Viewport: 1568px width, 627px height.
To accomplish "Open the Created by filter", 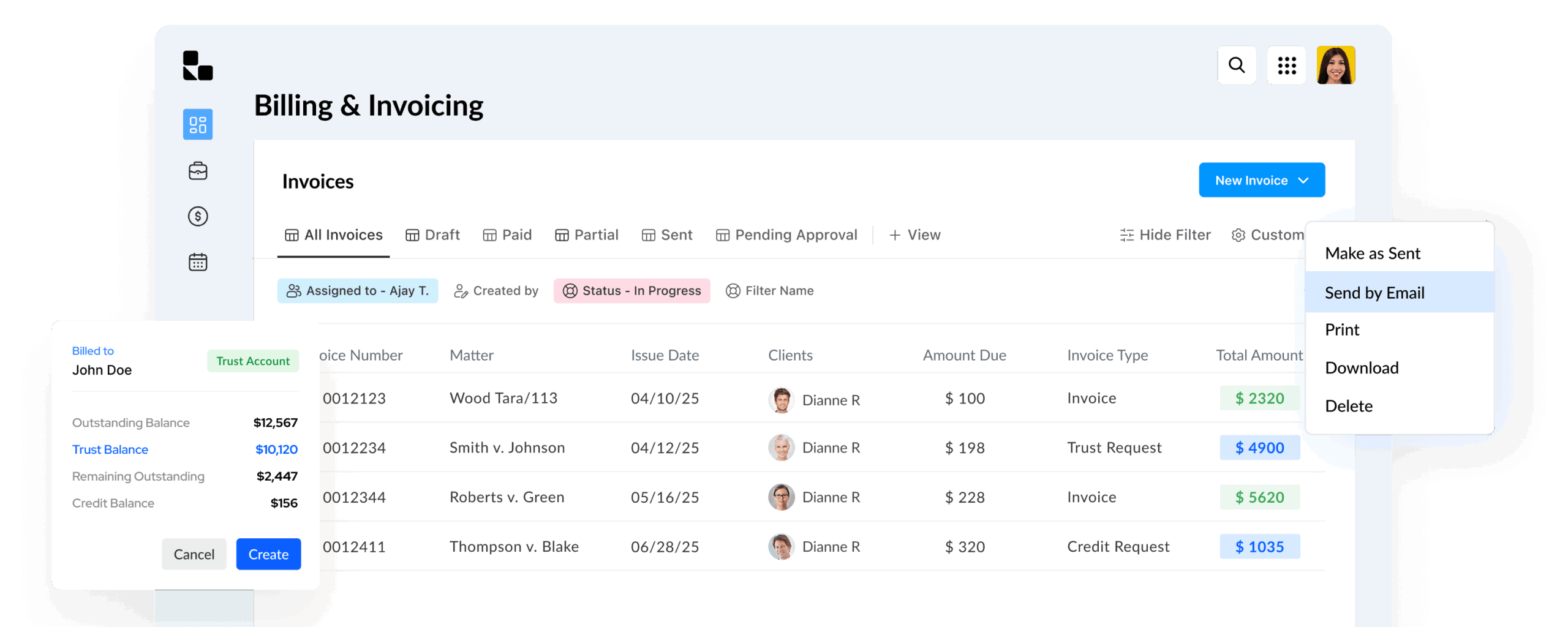I will coord(496,291).
